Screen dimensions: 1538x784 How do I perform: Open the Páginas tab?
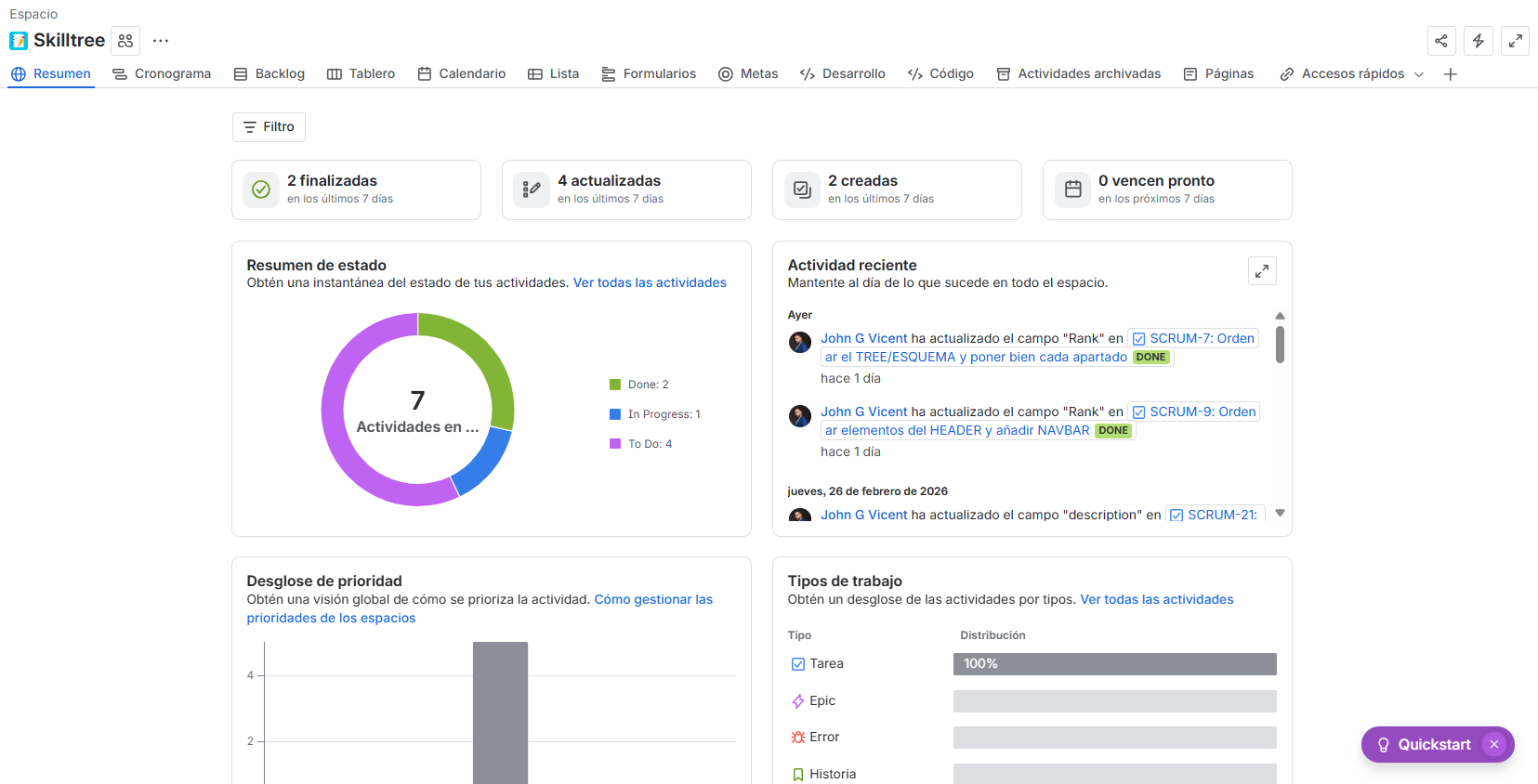(x=1219, y=74)
